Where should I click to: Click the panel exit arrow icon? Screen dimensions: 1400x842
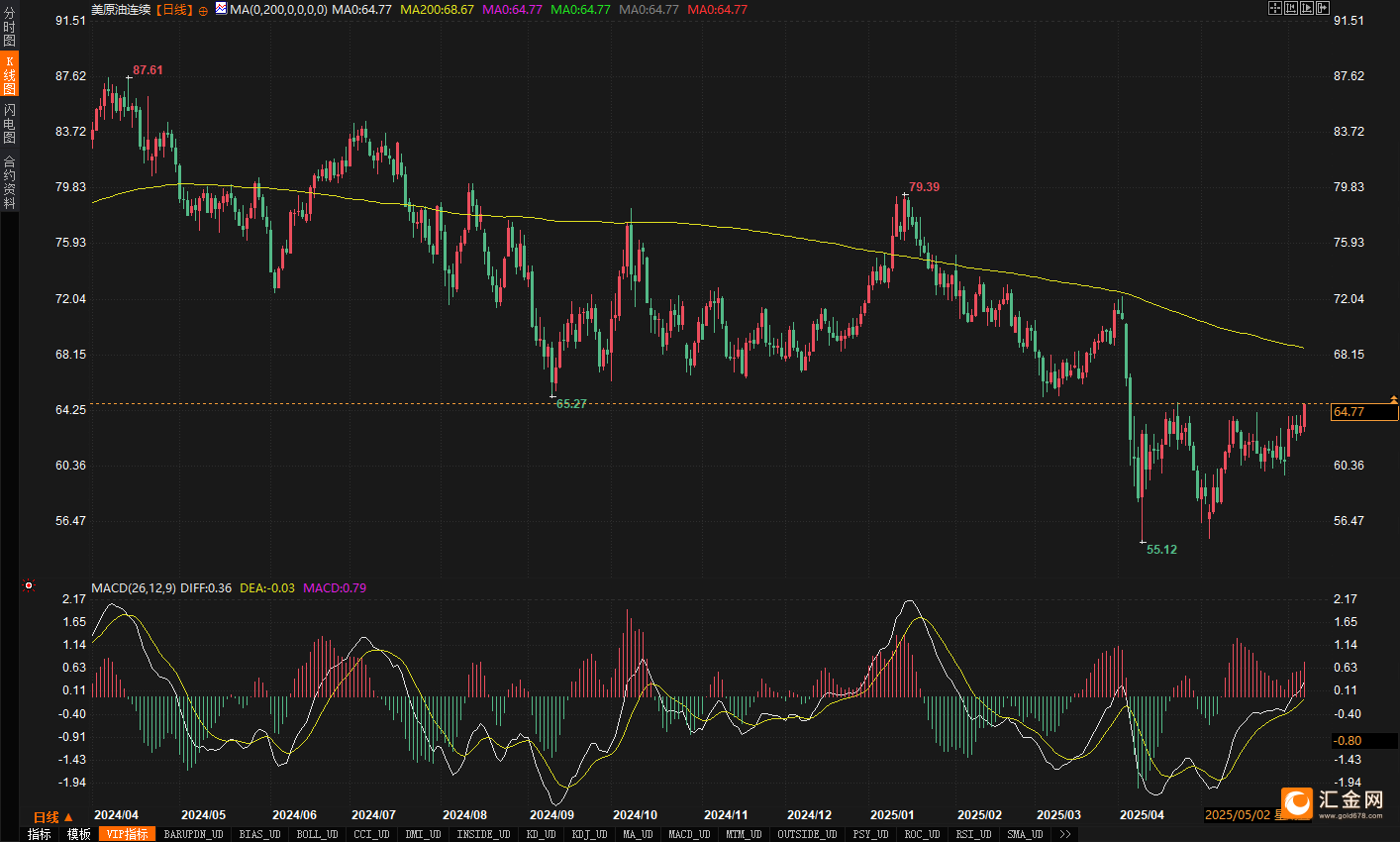click(x=1323, y=8)
